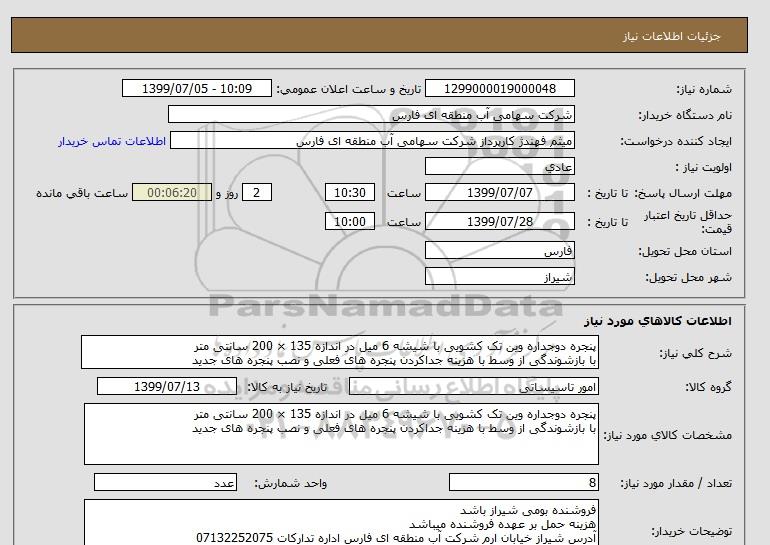Select the price validity date 1399/07/28
The height and width of the screenshot is (545, 770).
(x=499, y=221)
